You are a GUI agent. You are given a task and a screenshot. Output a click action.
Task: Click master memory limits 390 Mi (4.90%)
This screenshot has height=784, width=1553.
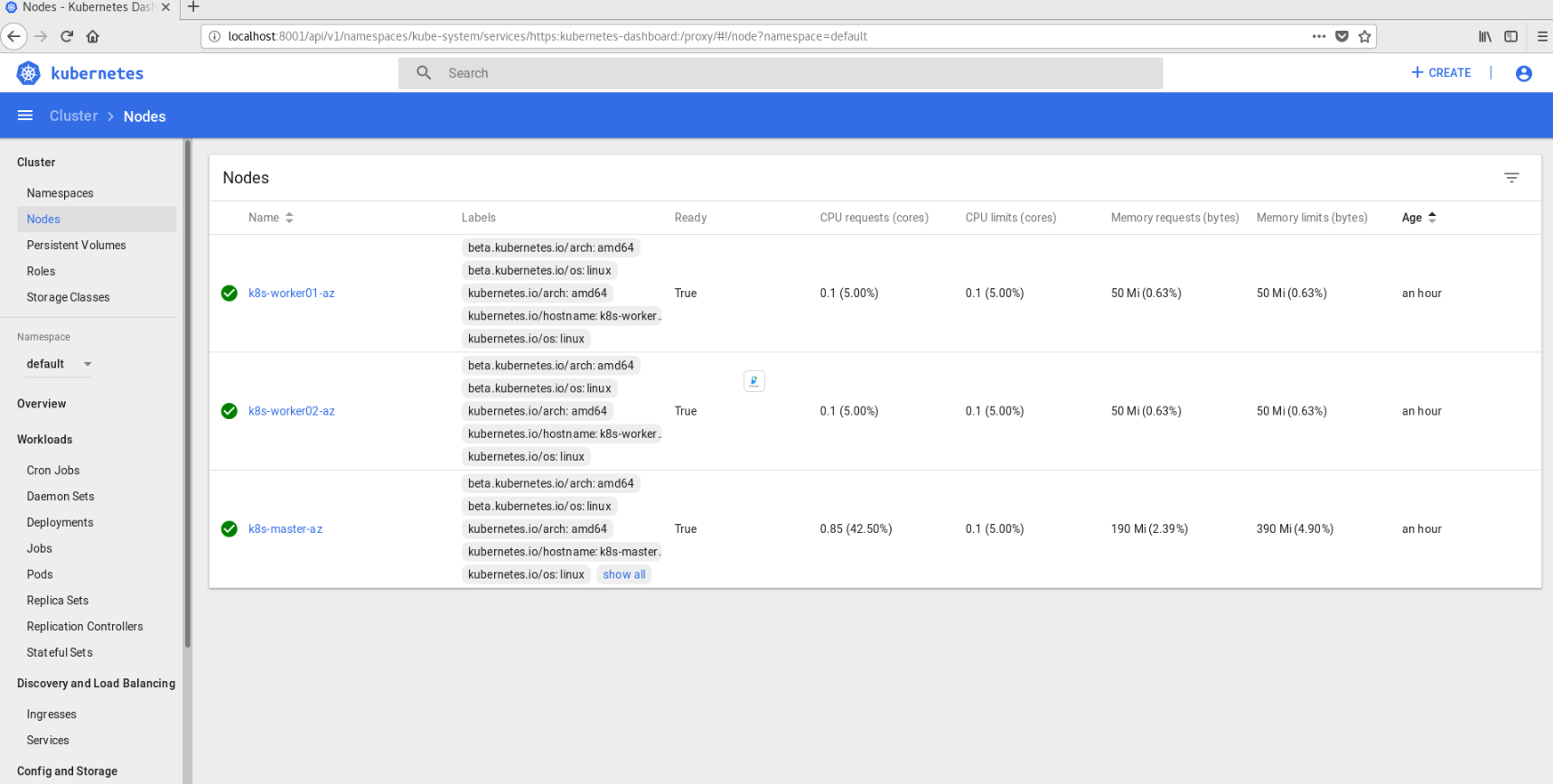[1295, 529]
